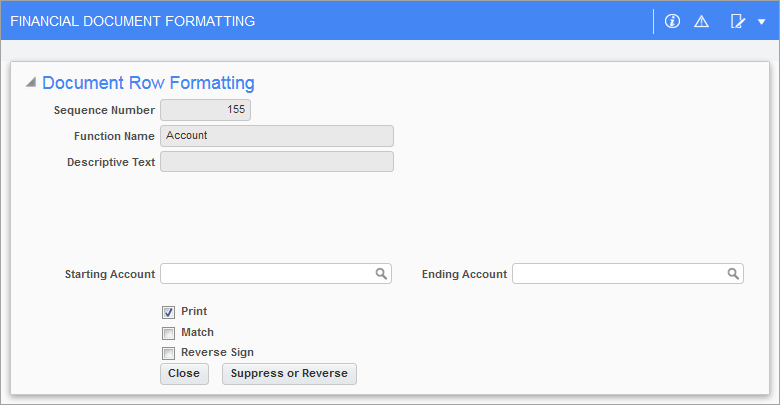Uncheck the Print checkbox
Viewport: 780px width, 405px height.
tap(169, 312)
